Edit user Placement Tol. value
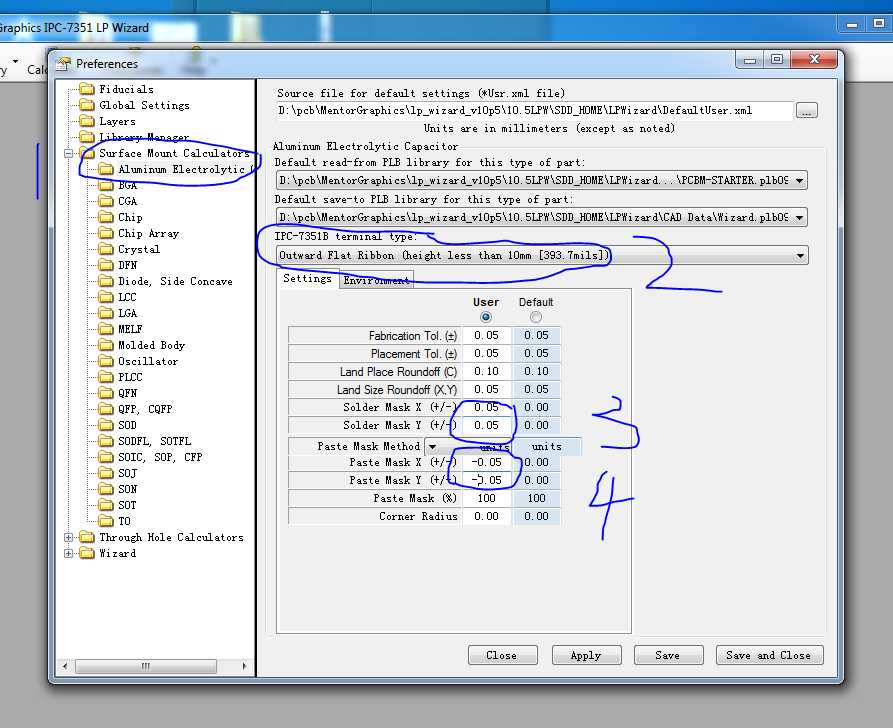Screen dimensions: 893x728 486,353
